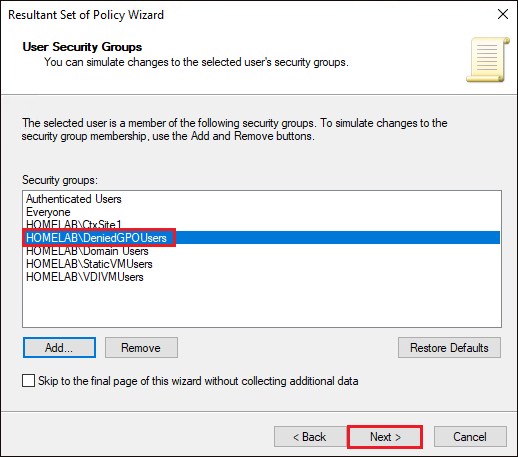Select HOMELAB\VDIVMUsers group entry
Screen dimensions: 518x457
pyautogui.click(x=85, y=277)
